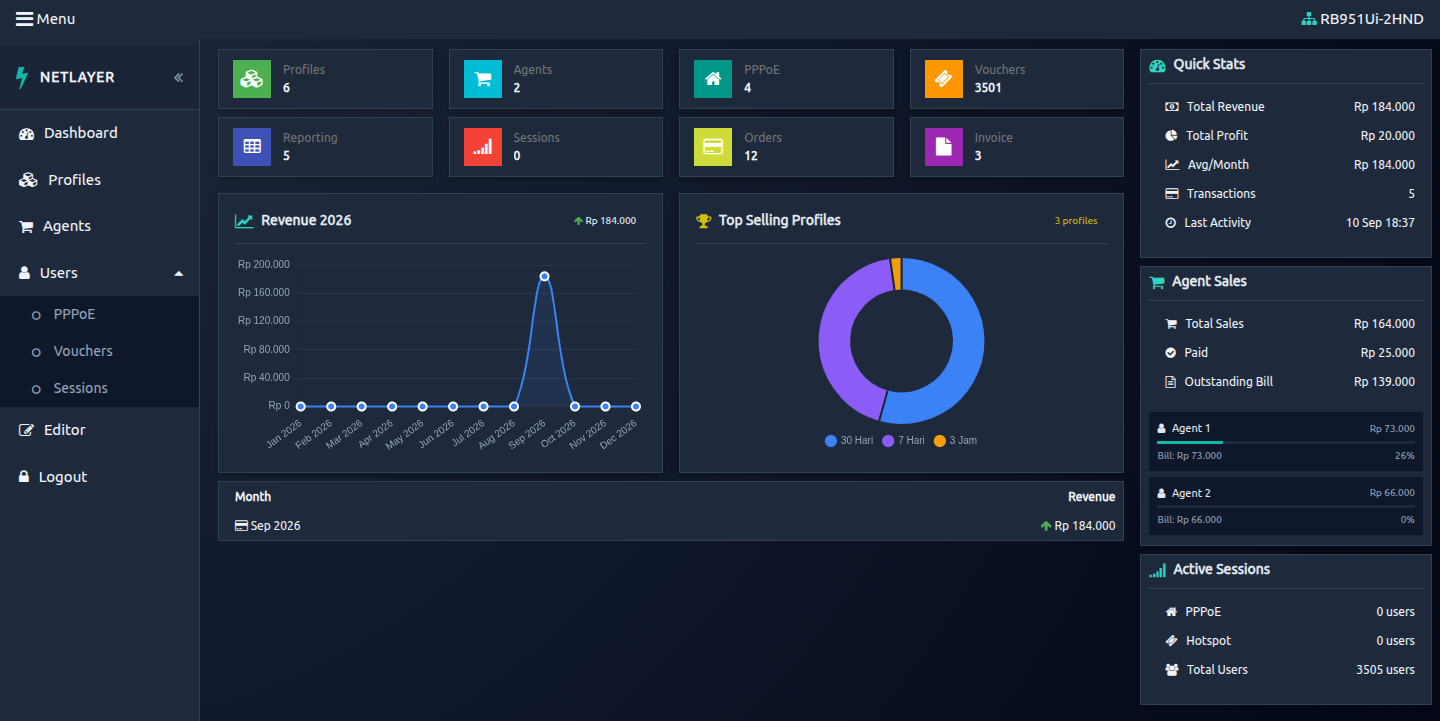This screenshot has width=1440, height=721.
Task: Open the teal PPPoE home icon
Action: pyautogui.click(x=713, y=79)
